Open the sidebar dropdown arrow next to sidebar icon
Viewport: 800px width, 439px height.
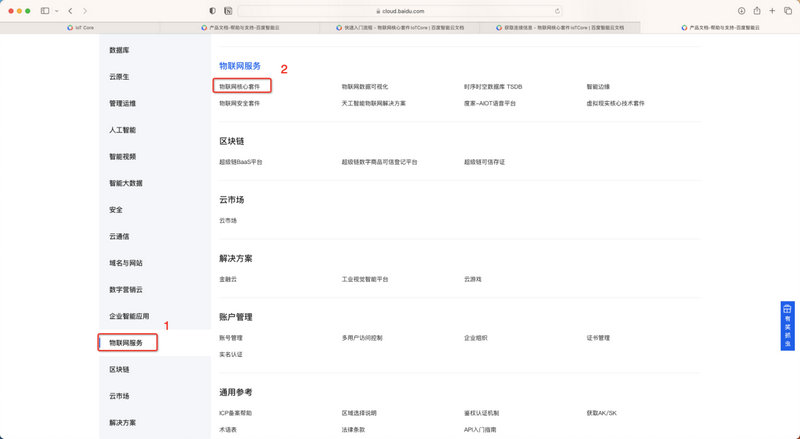tap(56, 11)
